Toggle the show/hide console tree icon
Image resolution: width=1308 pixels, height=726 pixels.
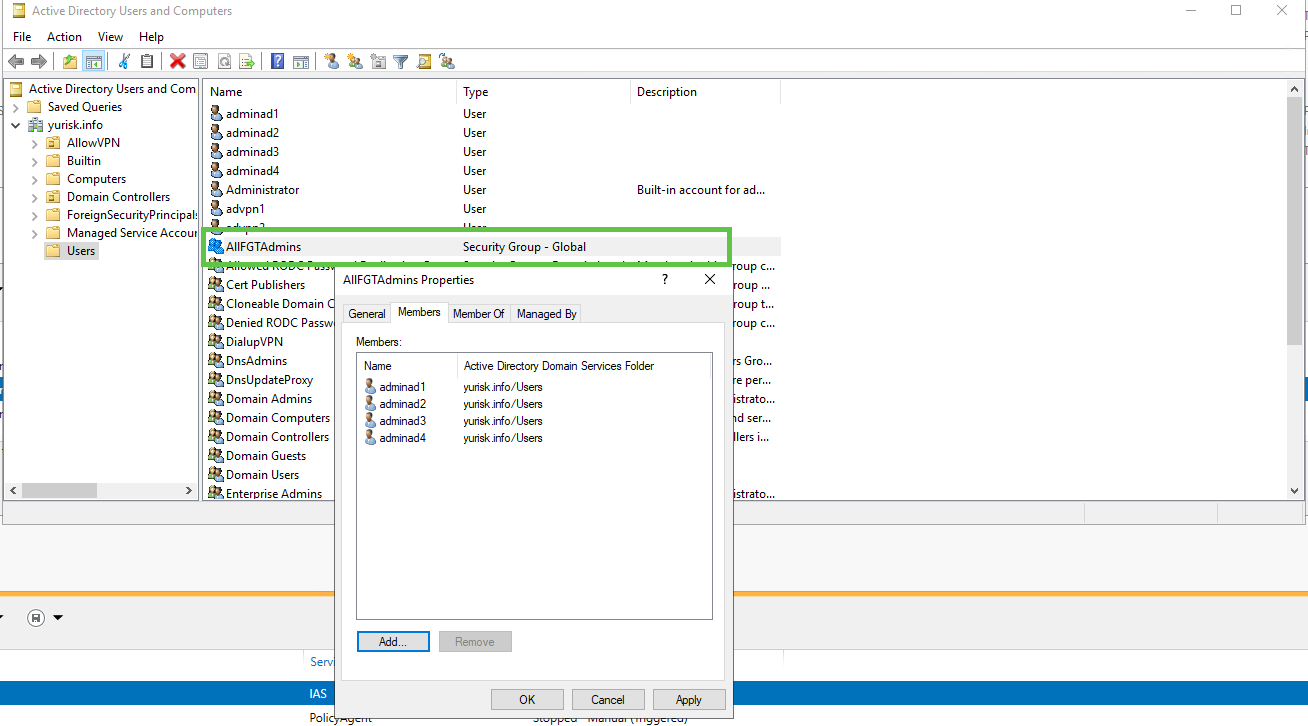93,62
